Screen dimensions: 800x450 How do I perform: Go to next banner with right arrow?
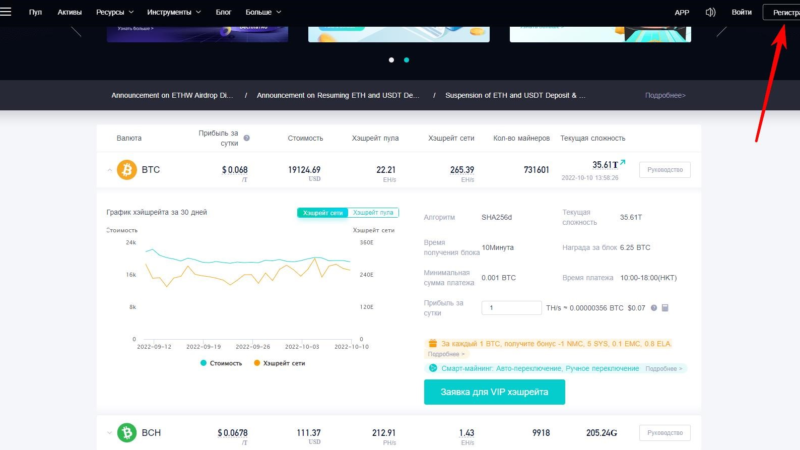tap(721, 32)
